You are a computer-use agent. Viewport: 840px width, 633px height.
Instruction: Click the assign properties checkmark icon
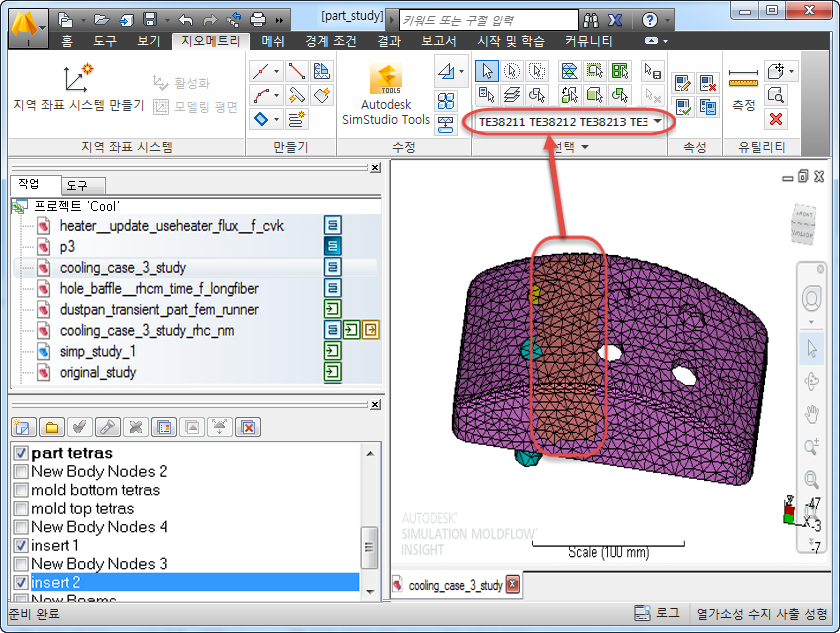click(682, 107)
